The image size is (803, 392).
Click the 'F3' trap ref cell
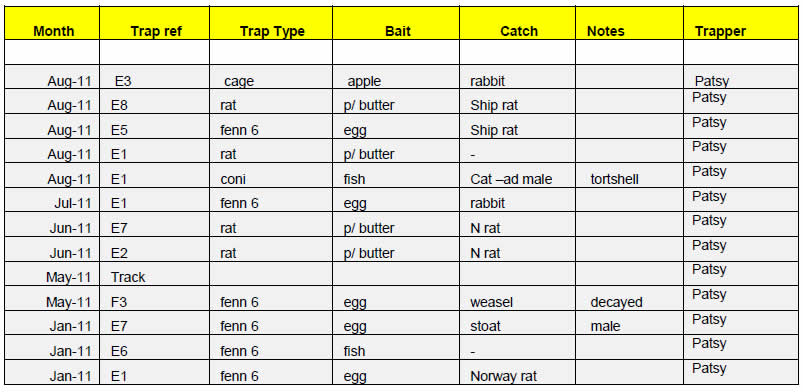point(155,299)
